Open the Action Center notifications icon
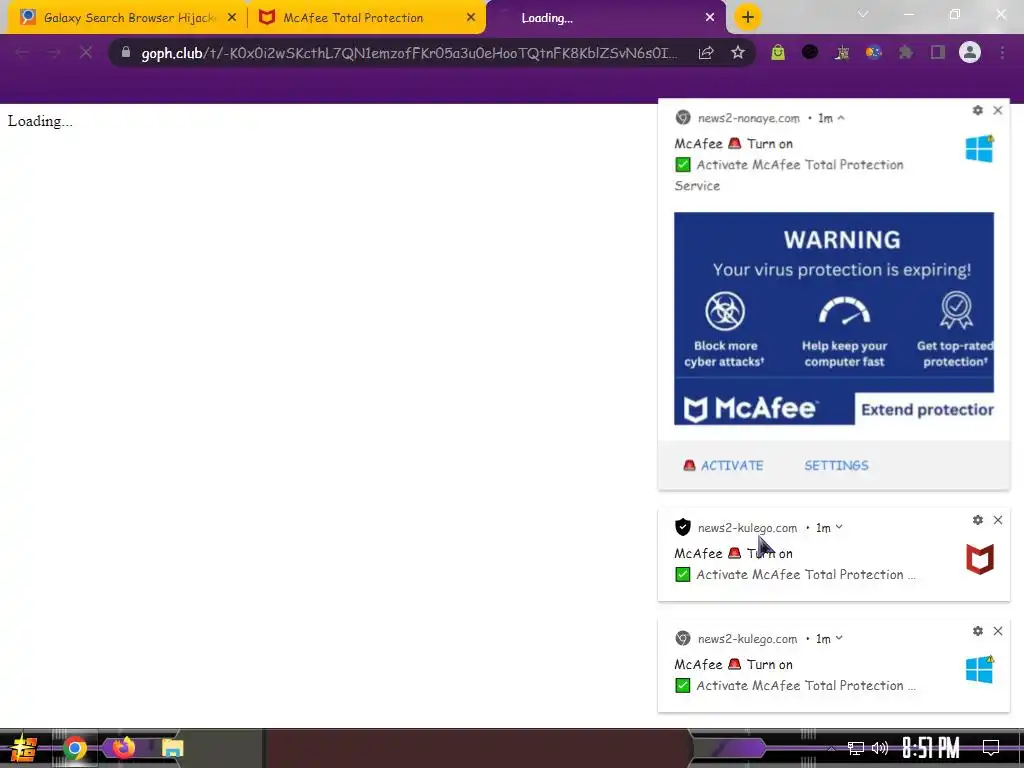Screen dimensions: 1024x768 [x=991, y=748]
